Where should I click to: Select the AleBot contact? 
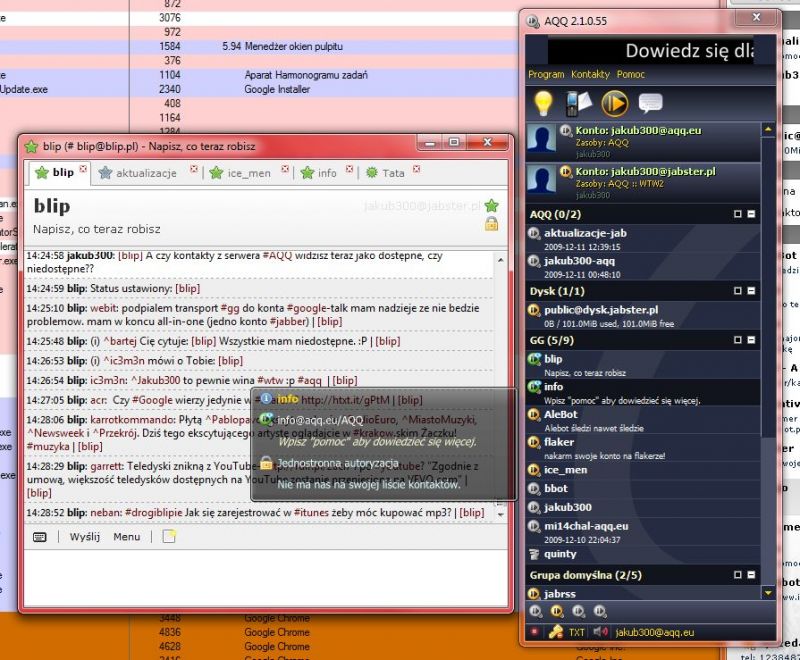643,420
